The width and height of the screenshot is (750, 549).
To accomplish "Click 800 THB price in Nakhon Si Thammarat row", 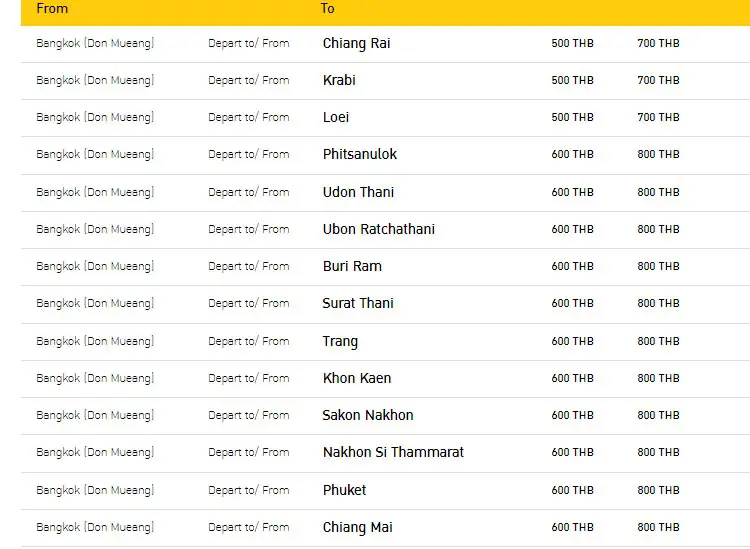I will tap(658, 452).
